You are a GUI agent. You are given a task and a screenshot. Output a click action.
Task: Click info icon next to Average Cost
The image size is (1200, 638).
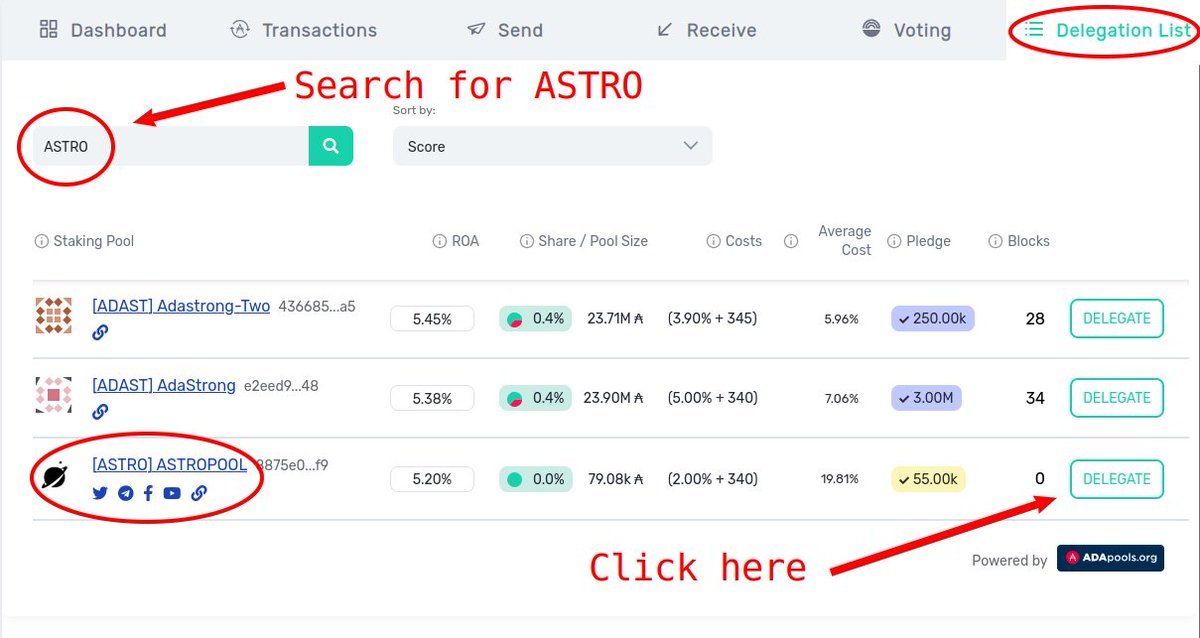tap(791, 241)
